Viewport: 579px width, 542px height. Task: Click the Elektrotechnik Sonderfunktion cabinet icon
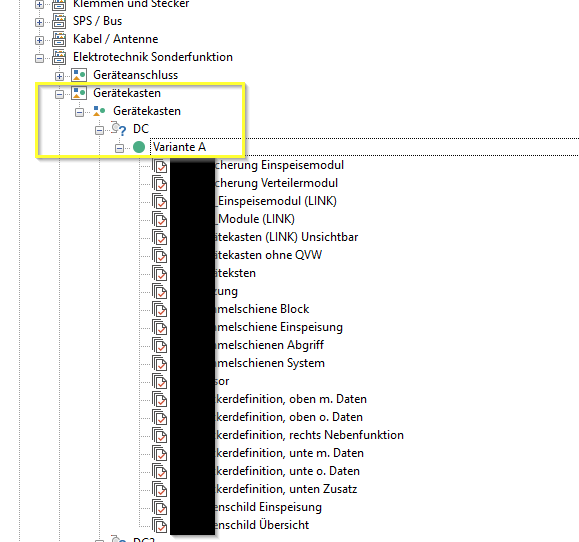59,57
